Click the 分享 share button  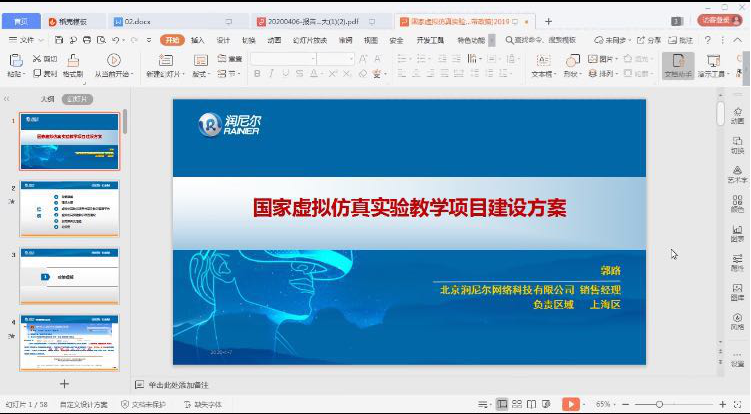tap(649, 40)
